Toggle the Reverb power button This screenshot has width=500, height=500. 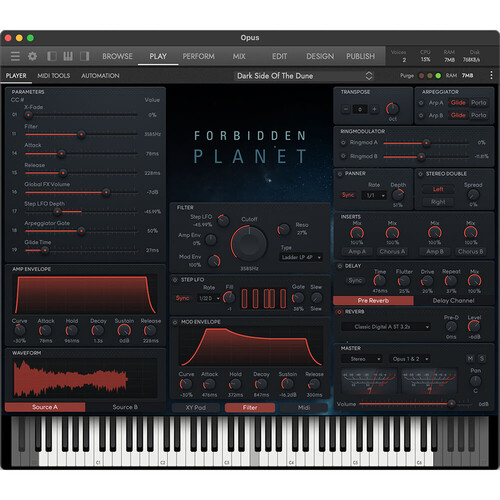click(339, 312)
